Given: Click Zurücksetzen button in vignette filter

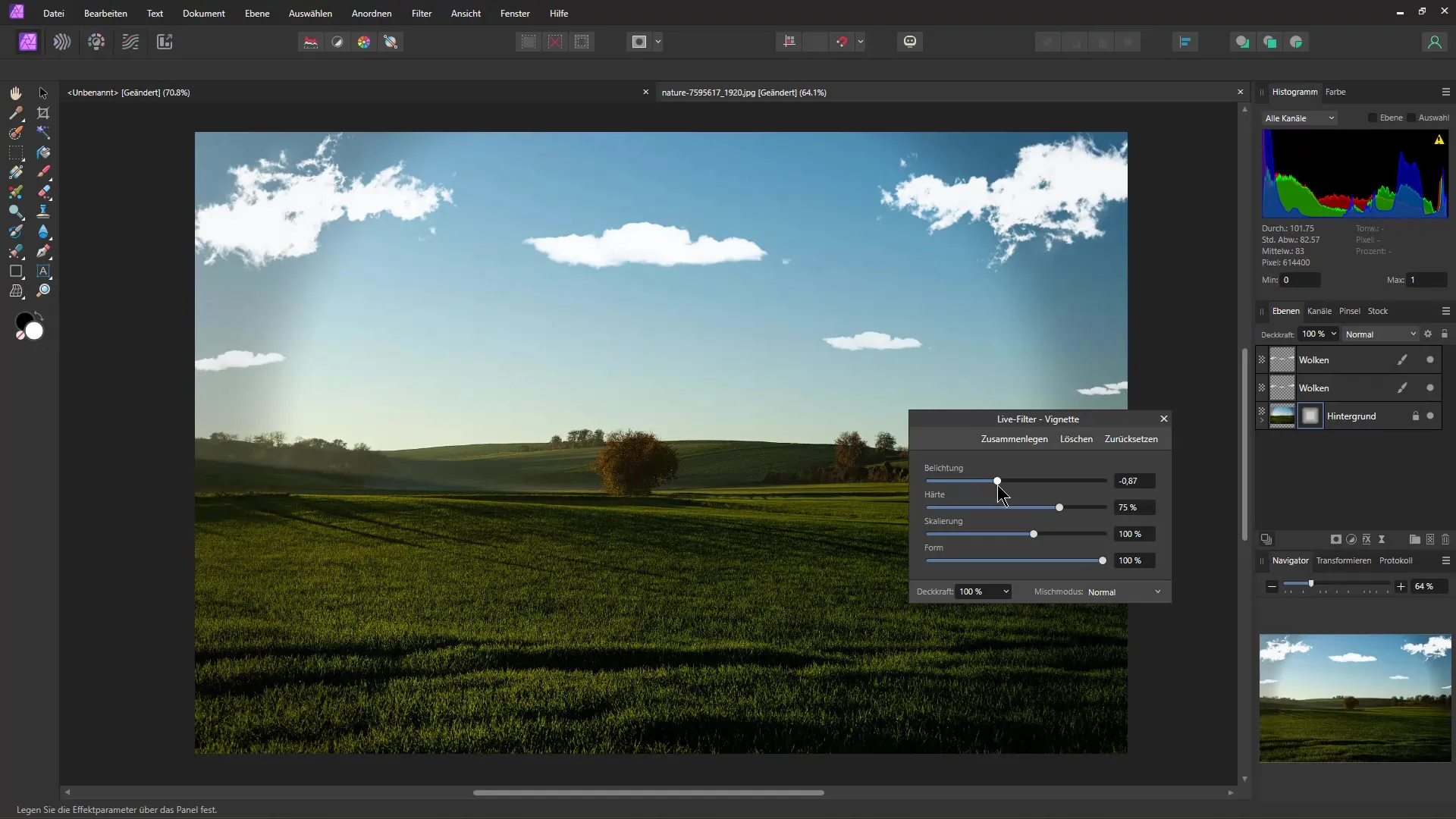Looking at the screenshot, I should pyautogui.click(x=1131, y=438).
